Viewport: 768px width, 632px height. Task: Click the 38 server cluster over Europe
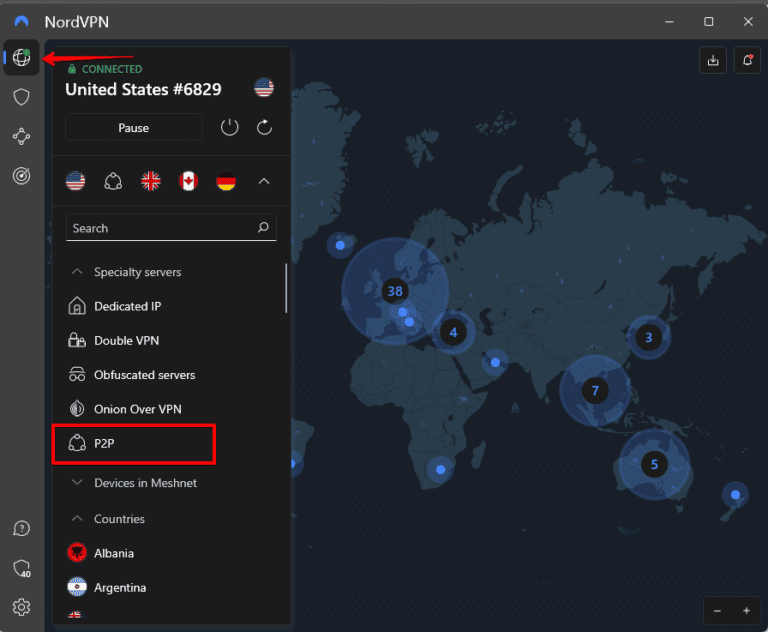click(395, 291)
